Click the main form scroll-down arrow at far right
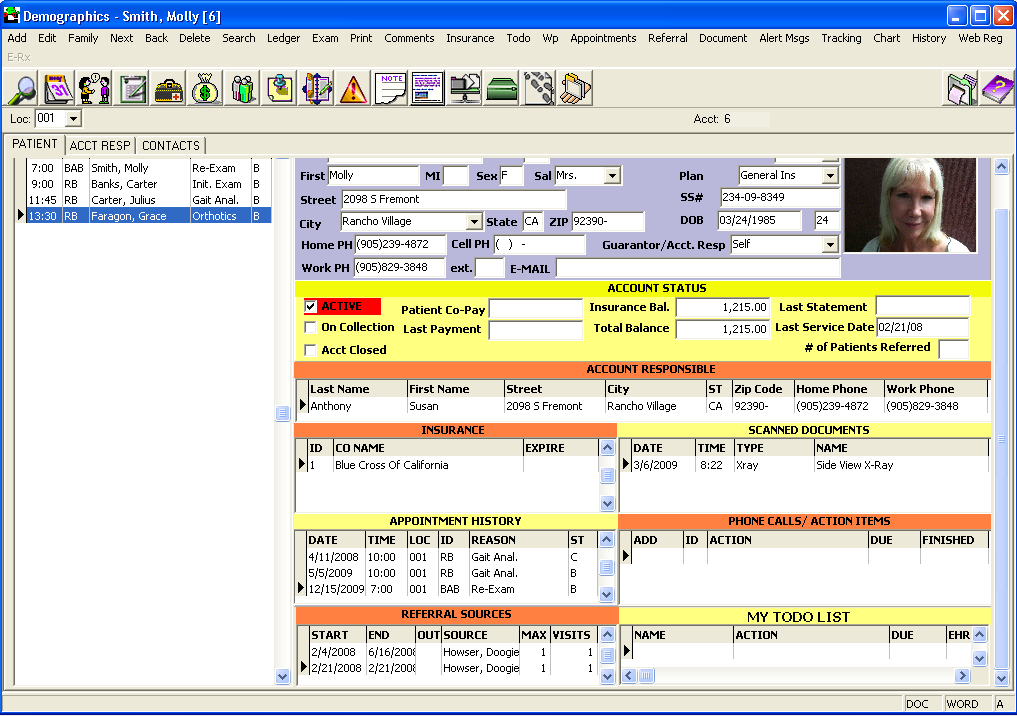Viewport: 1017px width, 716px height. (x=1001, y=678)
